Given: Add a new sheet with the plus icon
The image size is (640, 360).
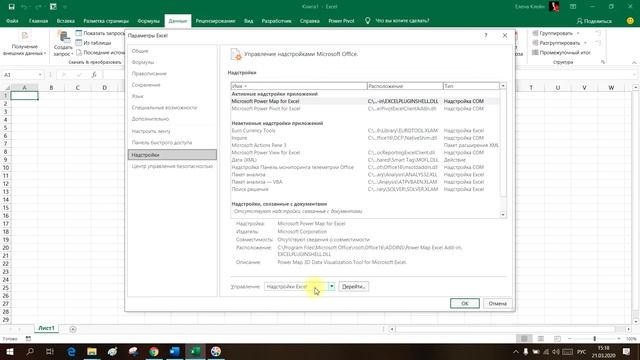Looking at the screenshot, I should click(x=73, y=329).
